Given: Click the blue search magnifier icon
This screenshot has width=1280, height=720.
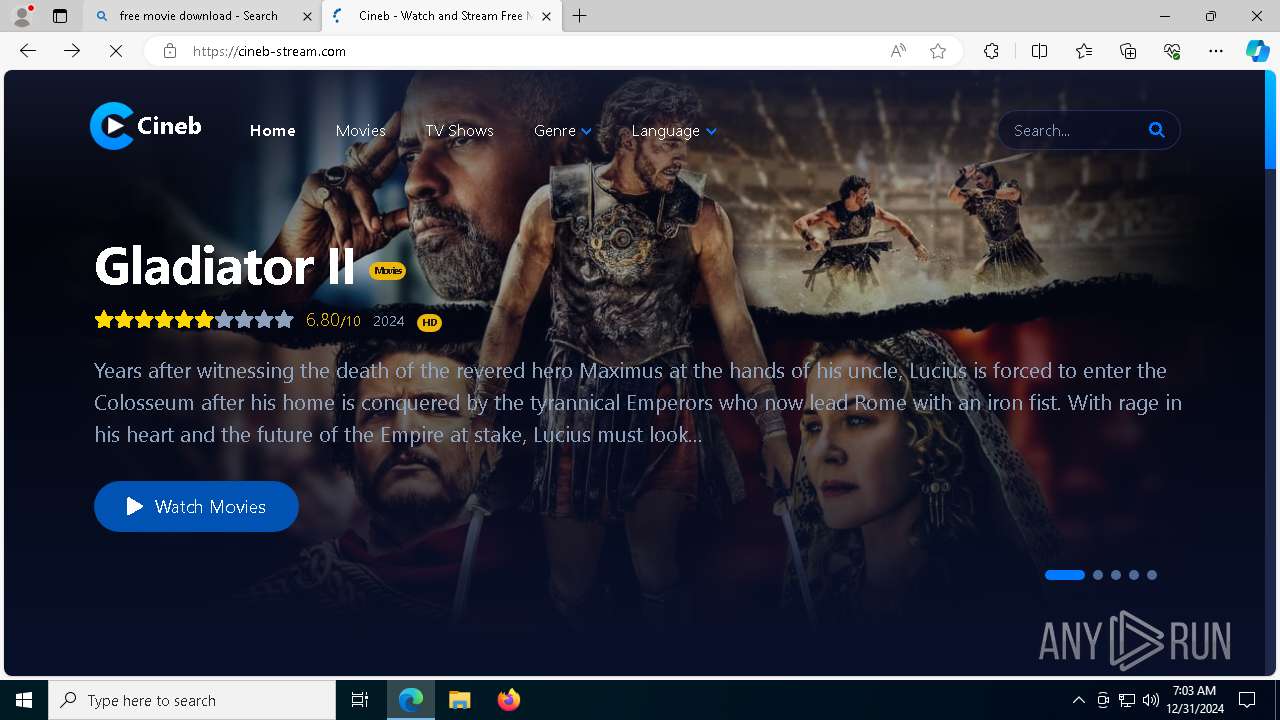Looking at the screenshot, I should 1157,130.
